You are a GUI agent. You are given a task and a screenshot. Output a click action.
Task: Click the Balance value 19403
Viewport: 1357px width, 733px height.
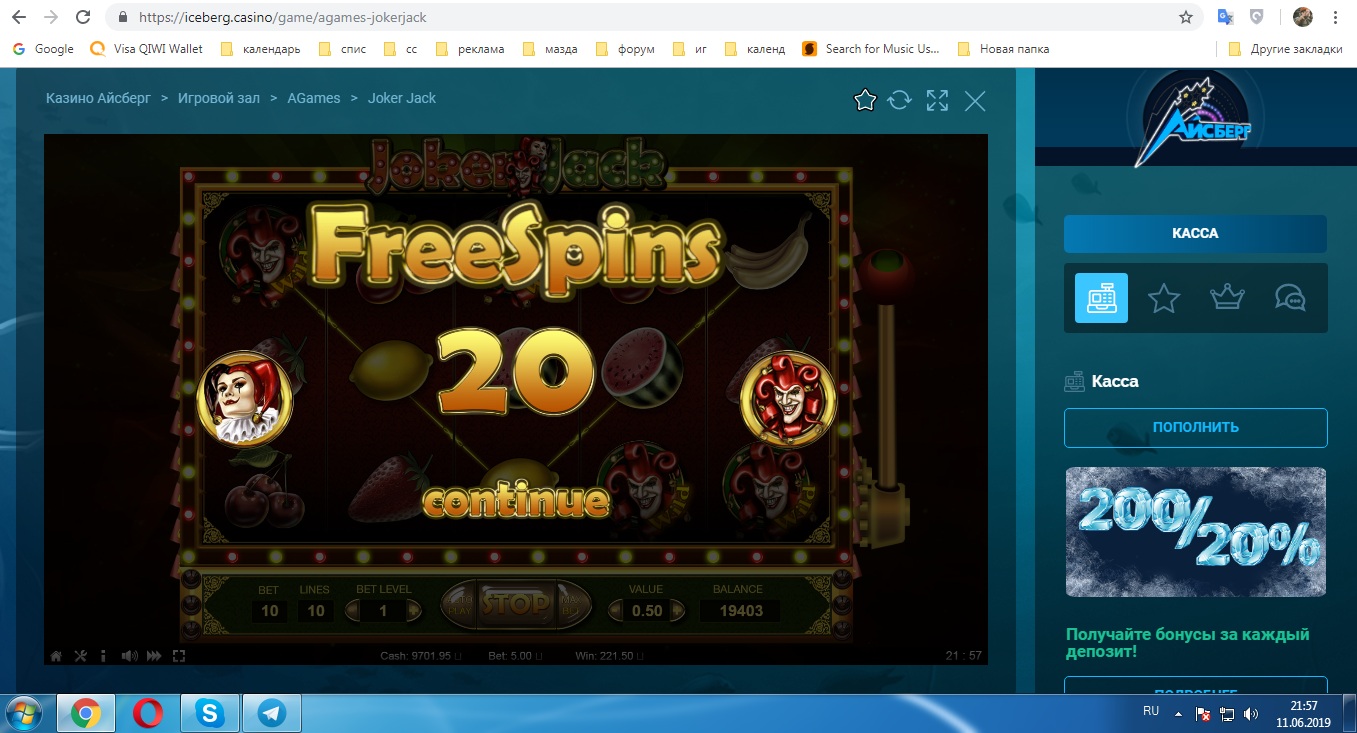[739, 610]
